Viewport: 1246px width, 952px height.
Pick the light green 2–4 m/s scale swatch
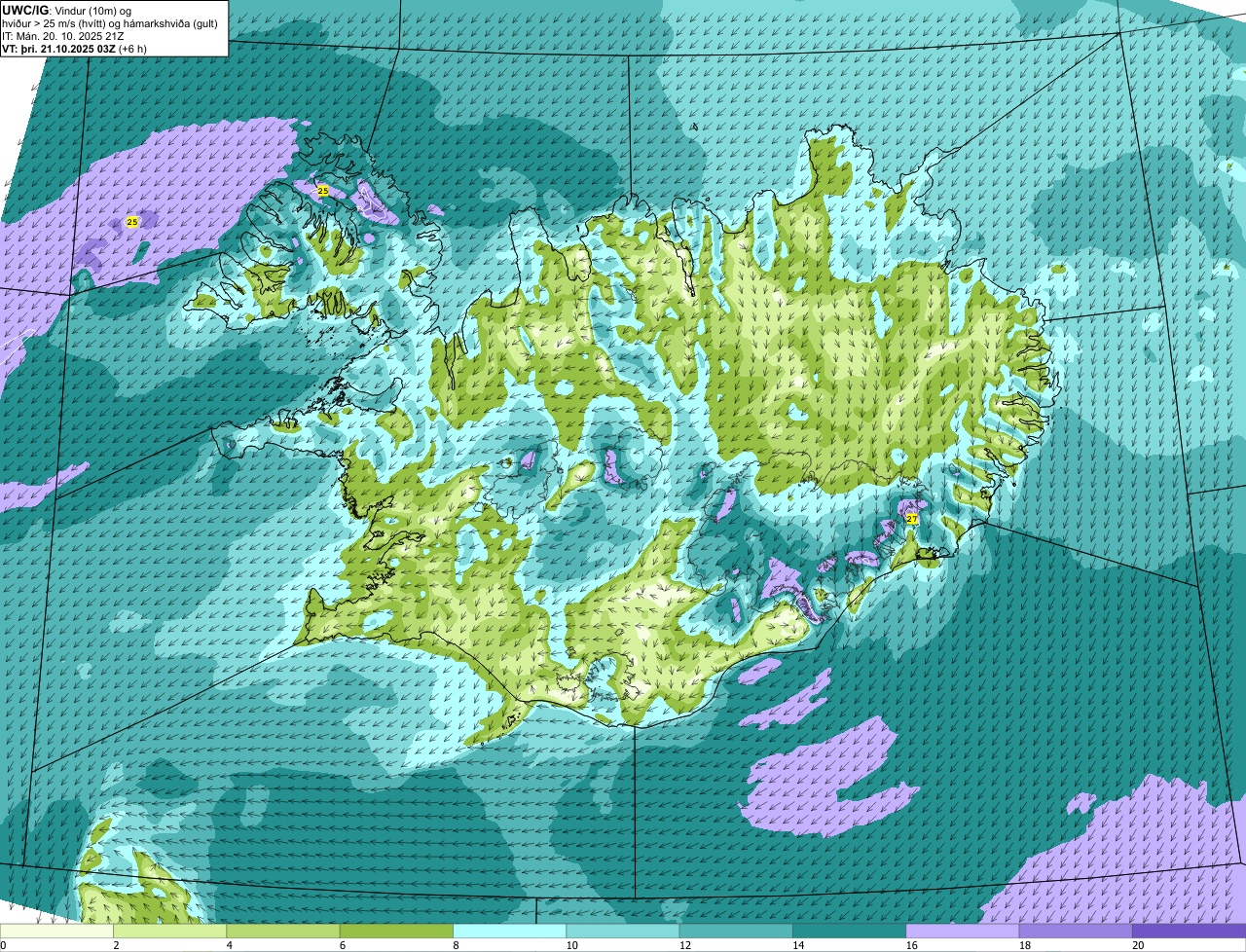coord(169,932)
